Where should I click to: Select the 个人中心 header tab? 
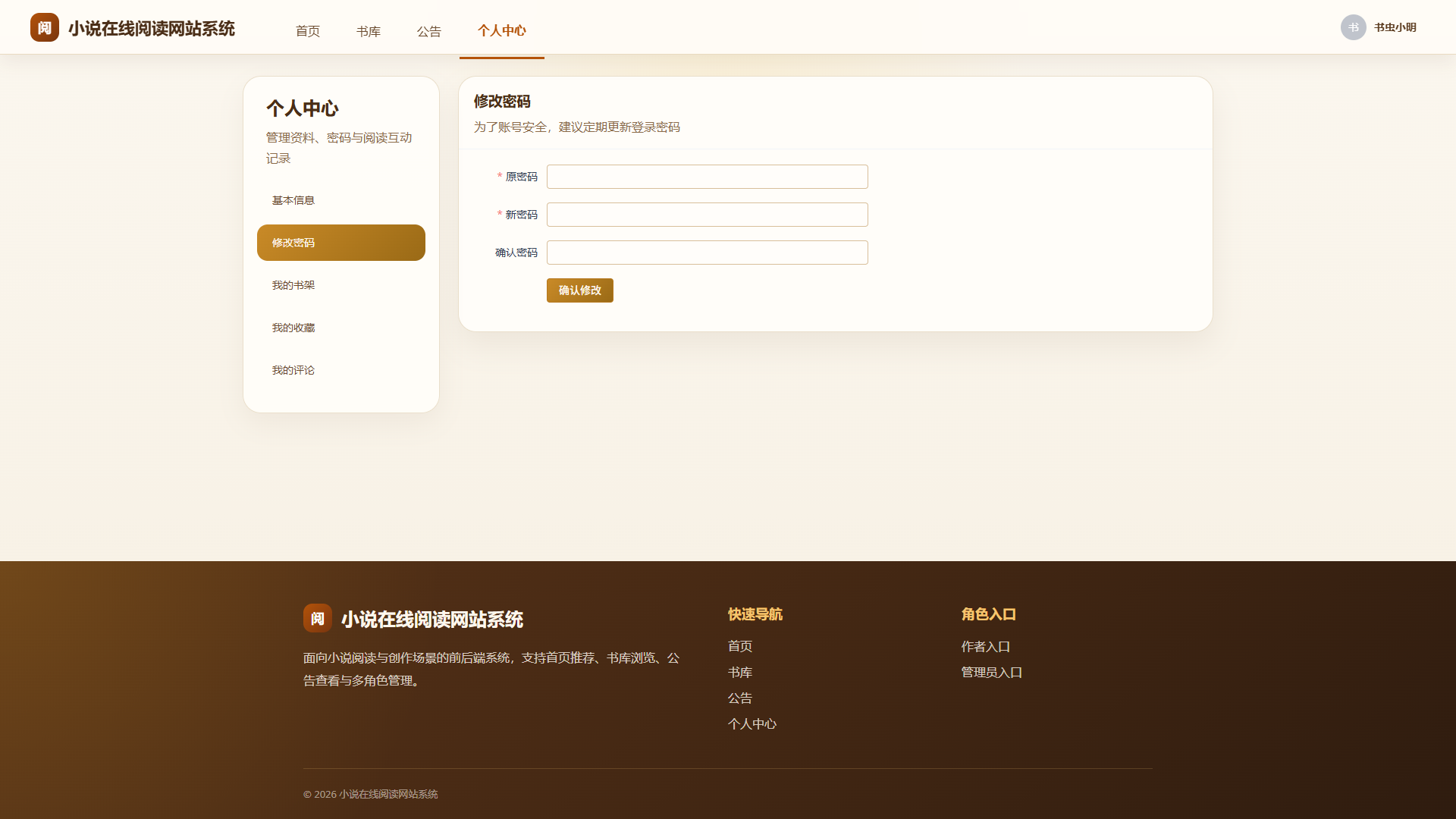coord(502,31)
